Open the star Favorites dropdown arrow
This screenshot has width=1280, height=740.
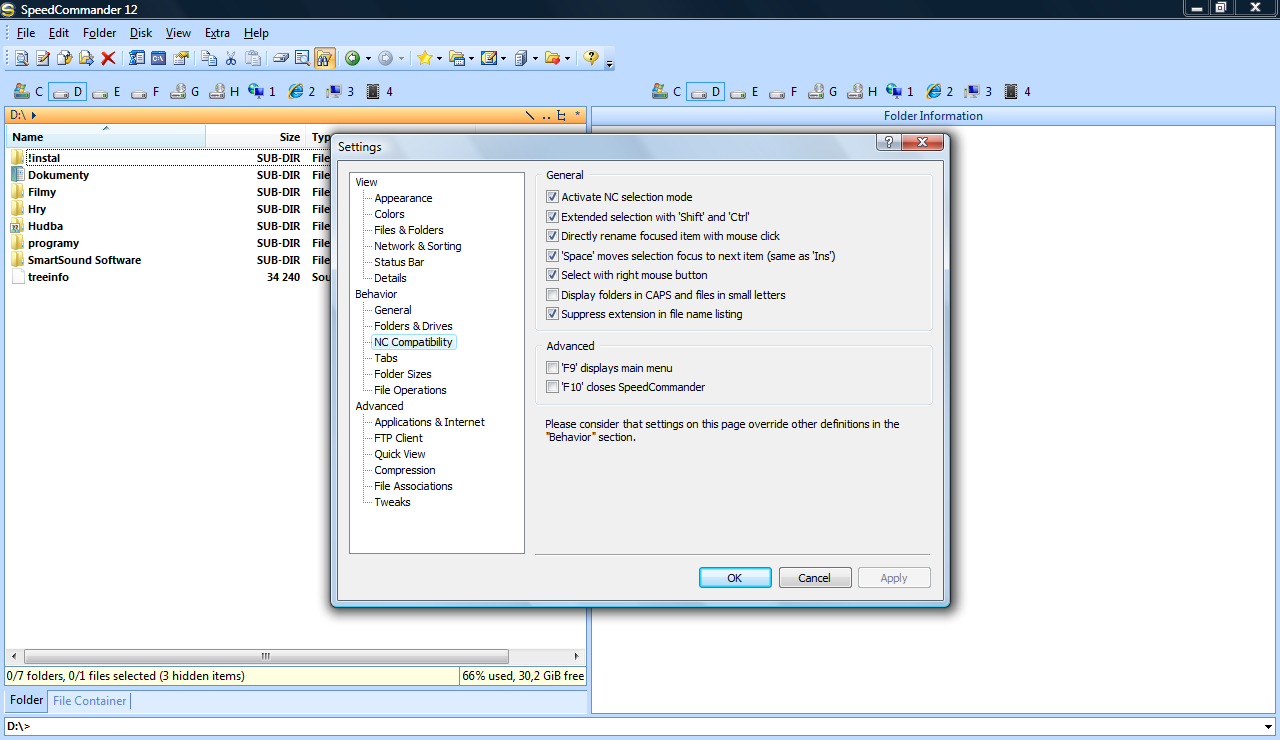point(438,59)
